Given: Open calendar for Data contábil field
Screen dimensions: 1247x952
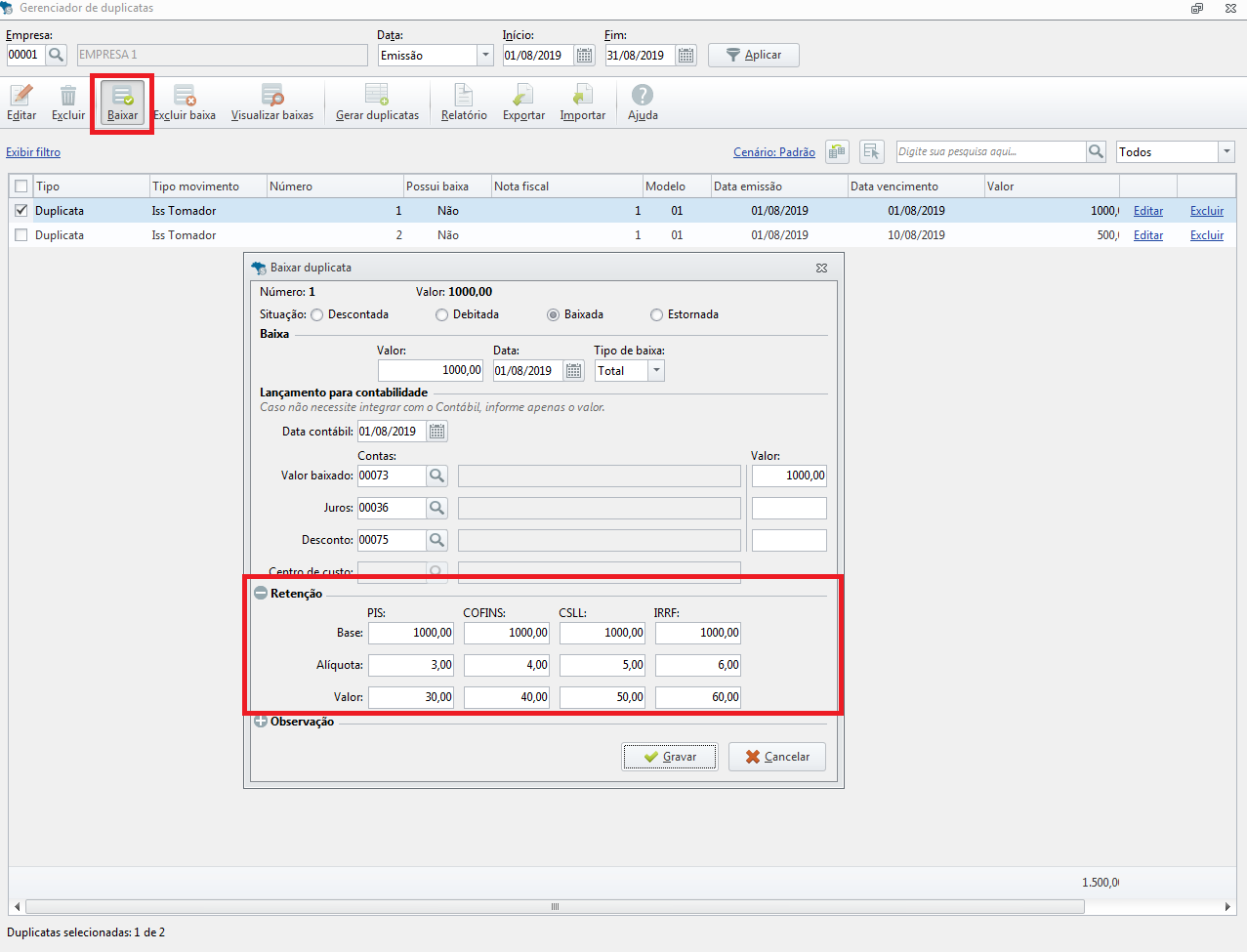Looking at the screenshot, I should tap(437, 432).
